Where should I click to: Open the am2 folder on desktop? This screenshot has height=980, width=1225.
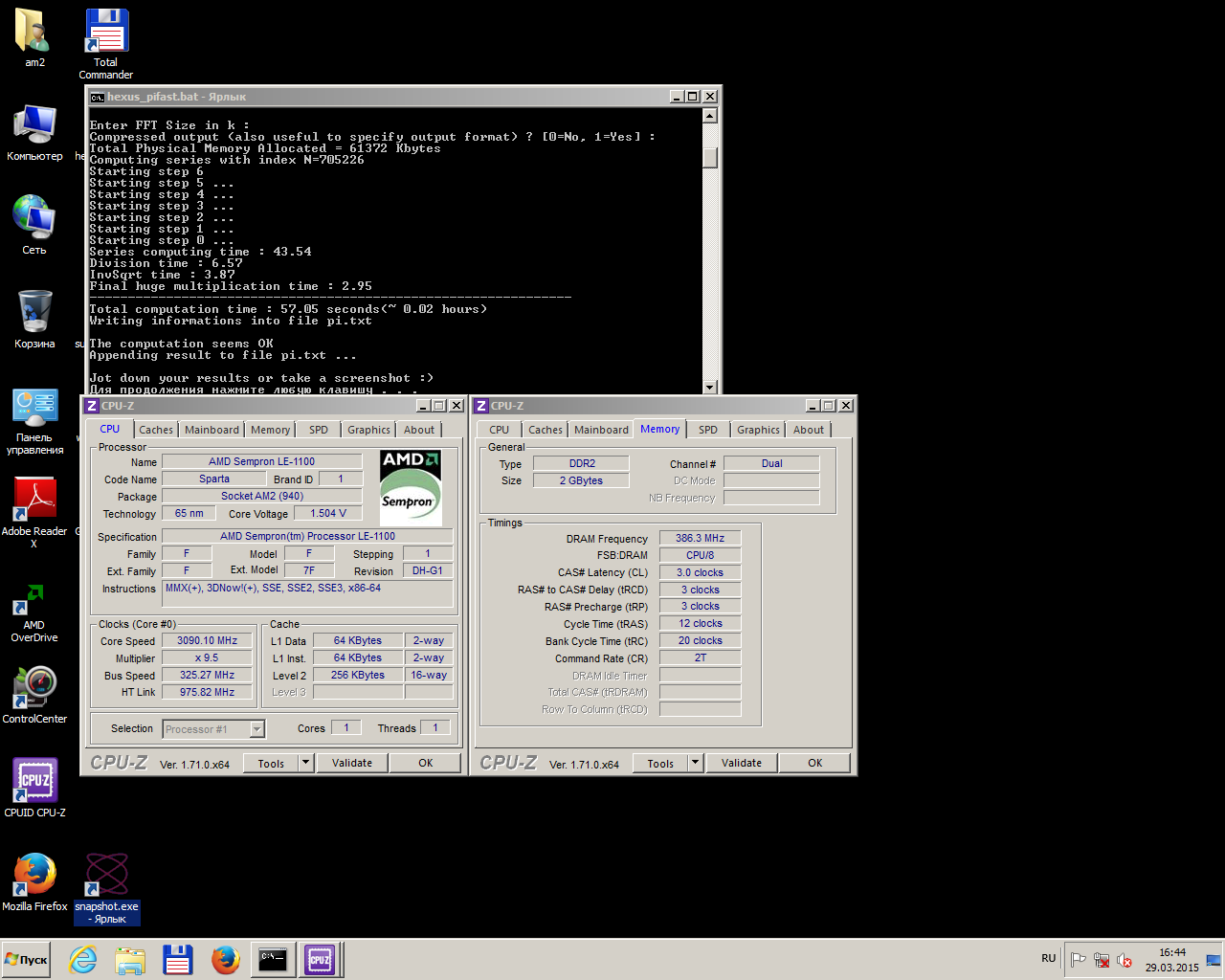[34, 38]
